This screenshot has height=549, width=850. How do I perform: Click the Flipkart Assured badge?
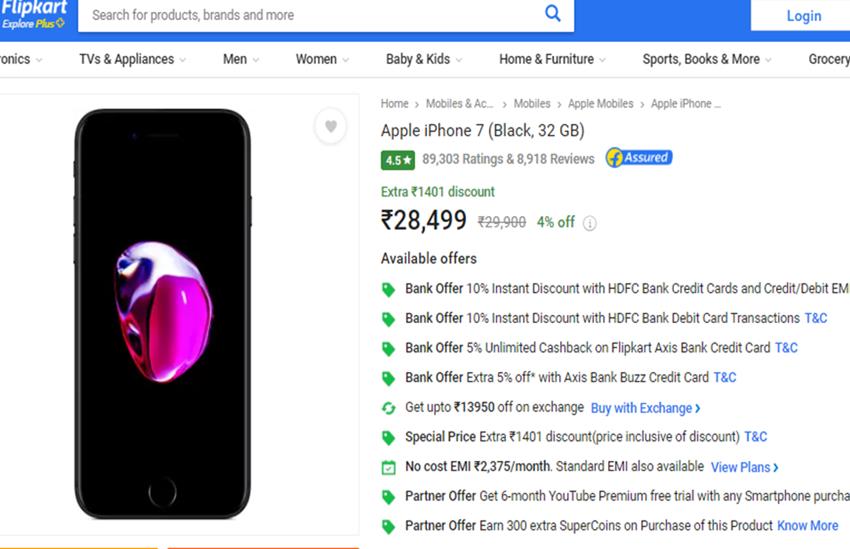coord(639,158)
